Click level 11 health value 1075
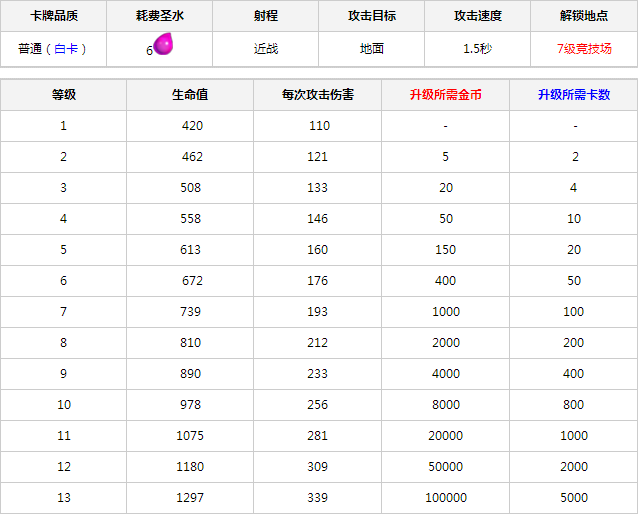 [x=190, y=436]
